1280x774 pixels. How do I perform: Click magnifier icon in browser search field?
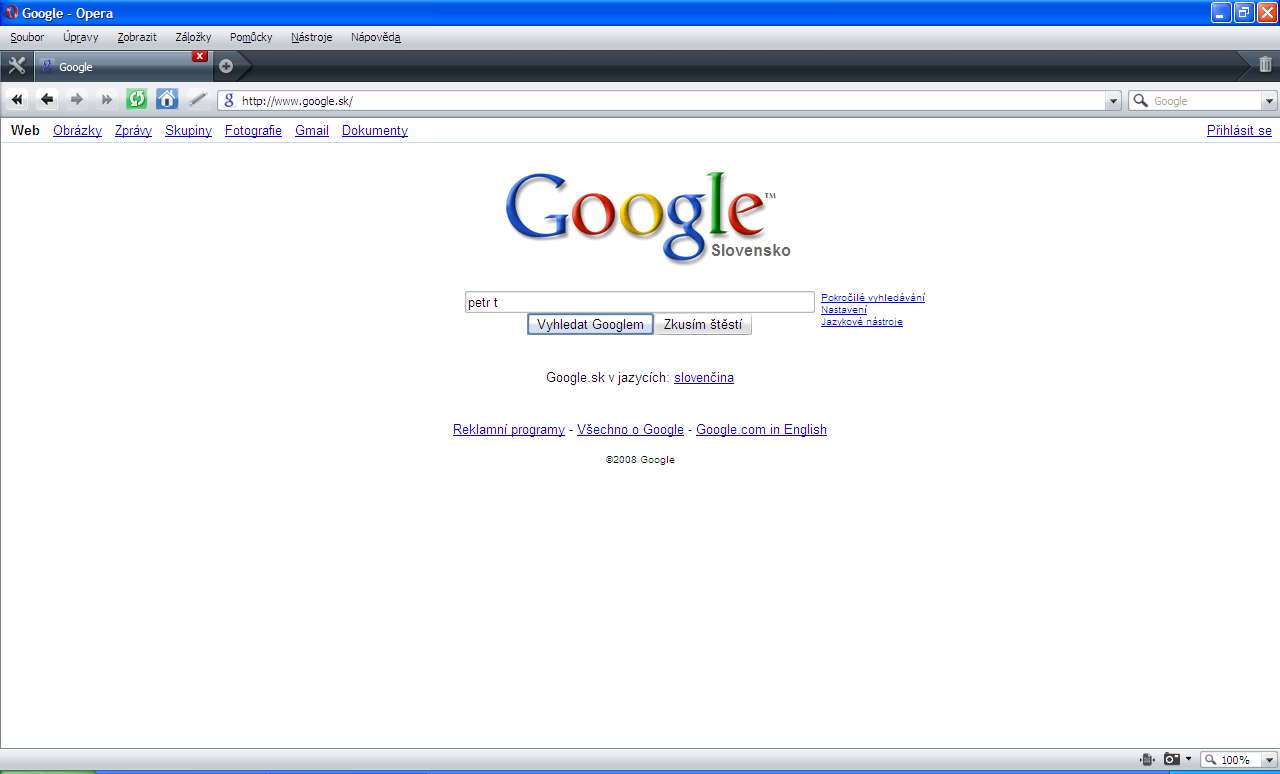1140,101
